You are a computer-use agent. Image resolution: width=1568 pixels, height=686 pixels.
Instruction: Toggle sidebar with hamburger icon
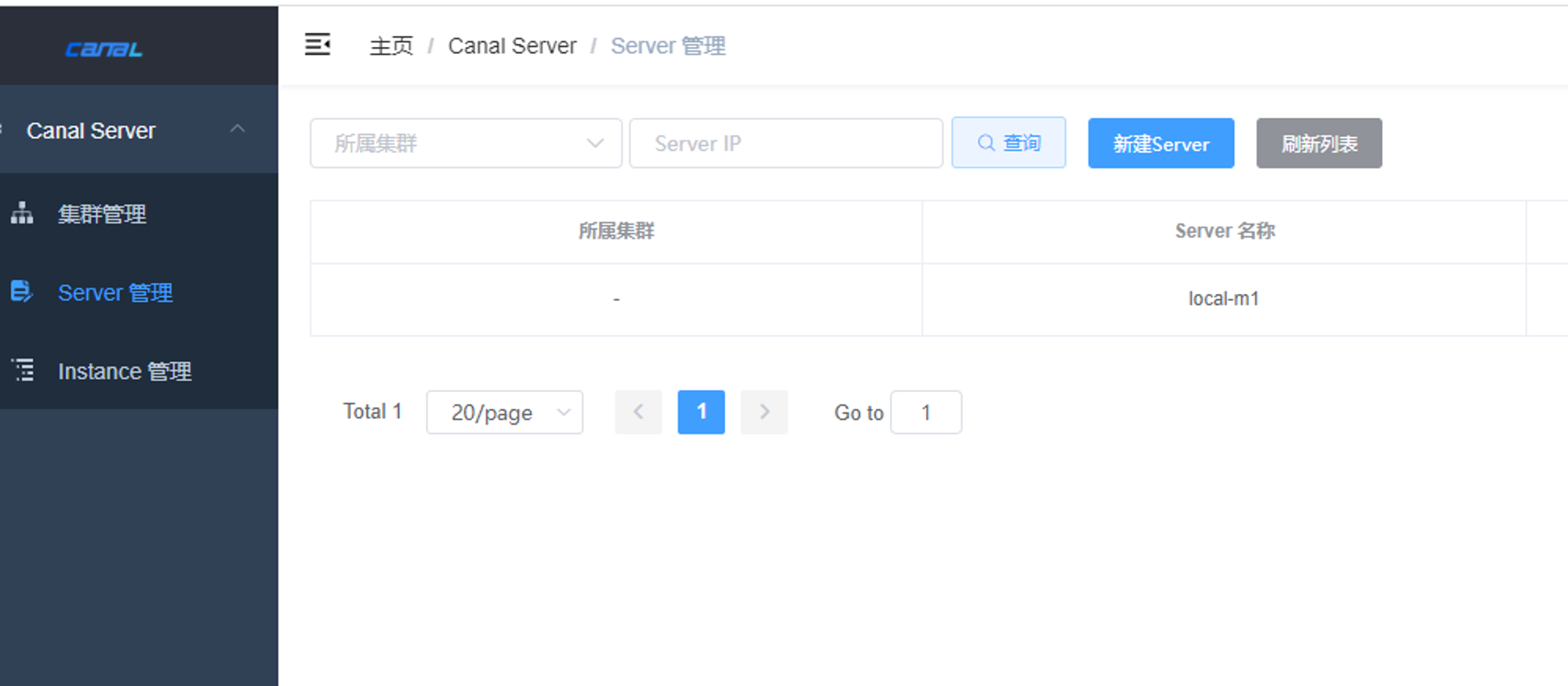click(318, 45)
